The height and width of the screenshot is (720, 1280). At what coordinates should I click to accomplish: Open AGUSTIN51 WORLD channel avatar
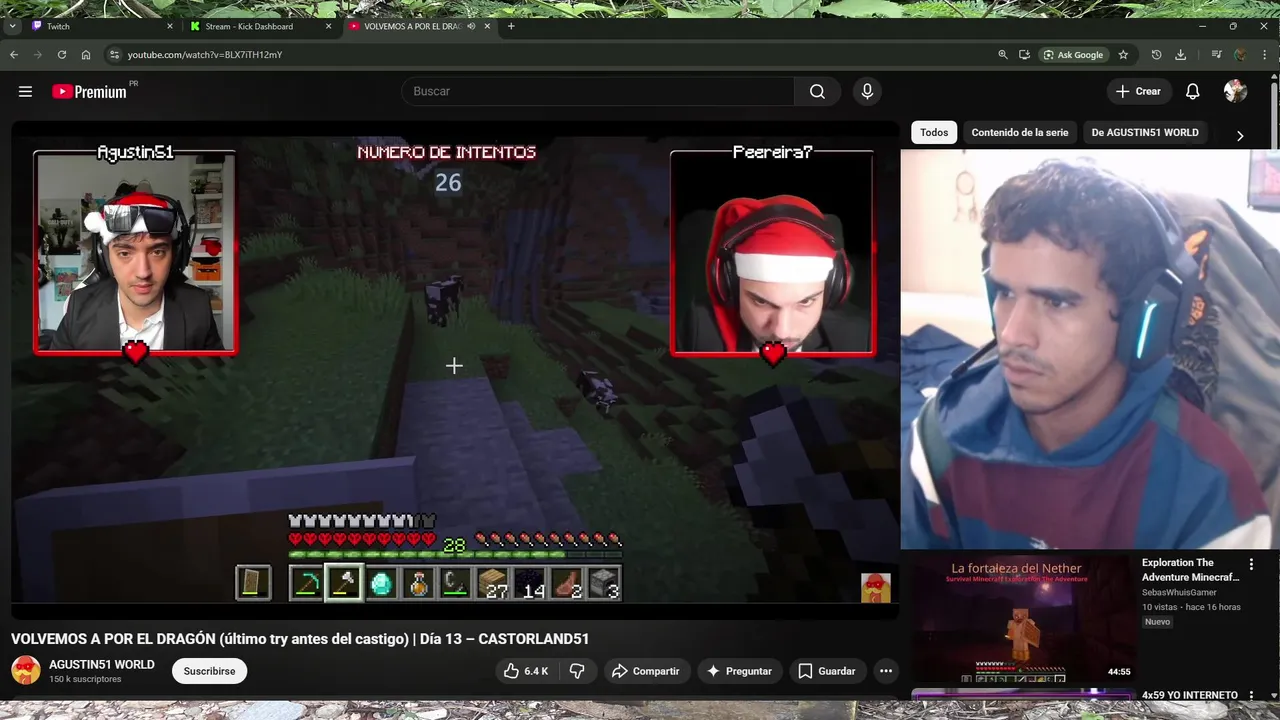26,670
